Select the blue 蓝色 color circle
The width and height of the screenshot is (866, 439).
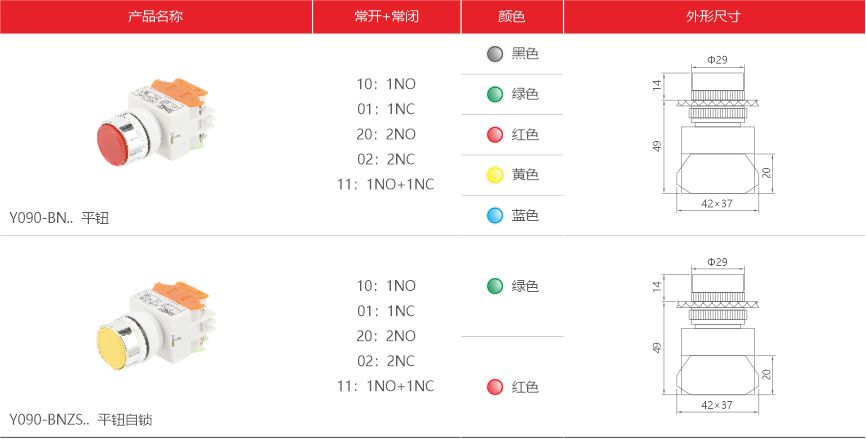495,215
